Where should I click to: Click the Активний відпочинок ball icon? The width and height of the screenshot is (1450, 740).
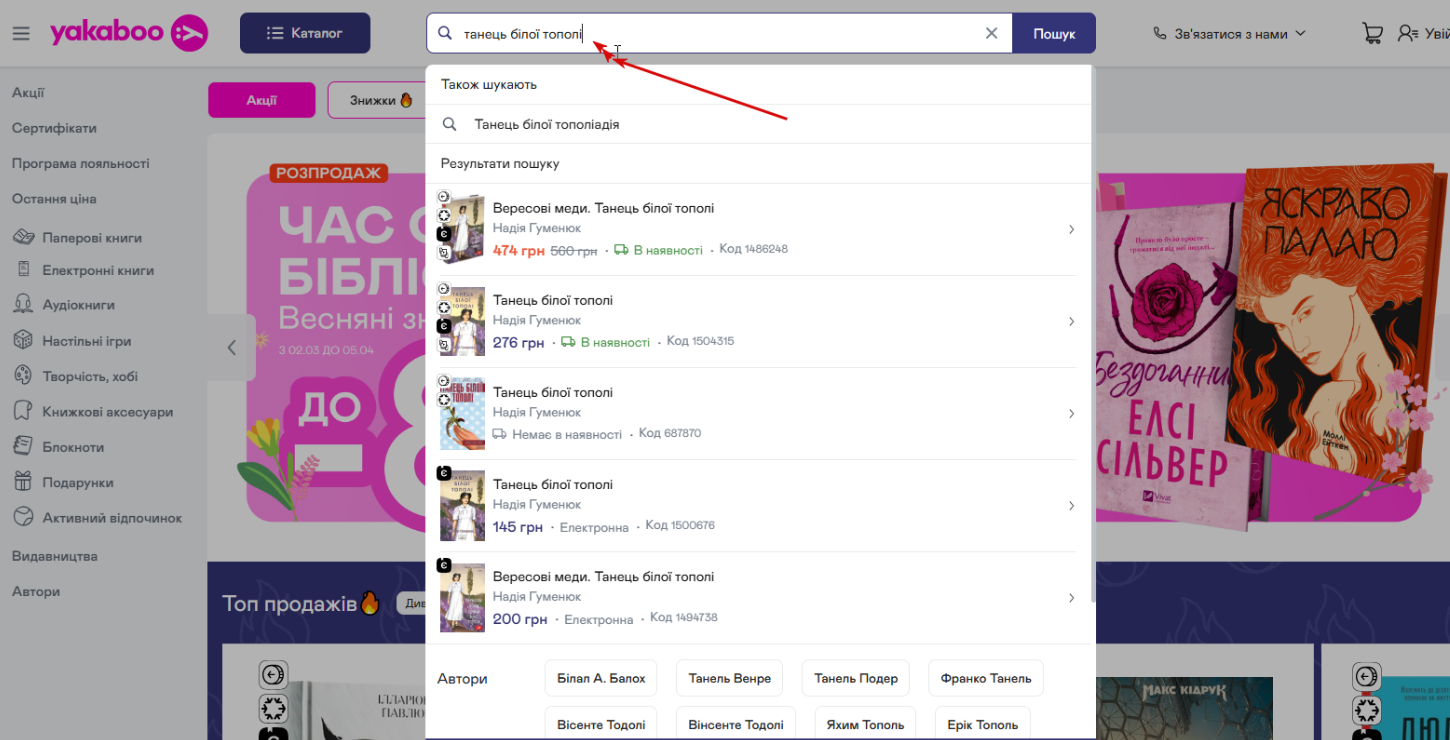(23, 518)
